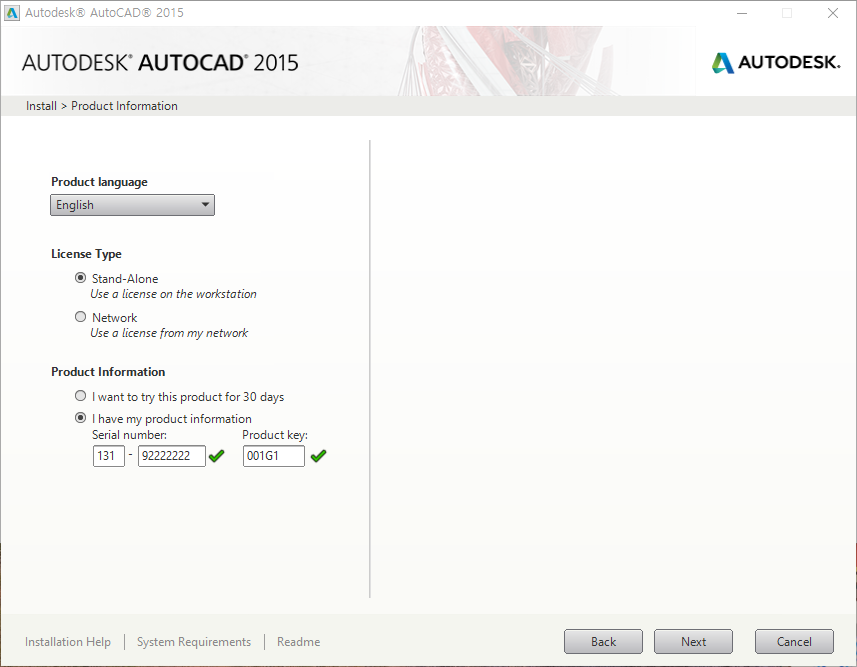Screen dimensions: 857x667
Task: Close the AutoCAD 2015 installer window
Action: [833, 13]
